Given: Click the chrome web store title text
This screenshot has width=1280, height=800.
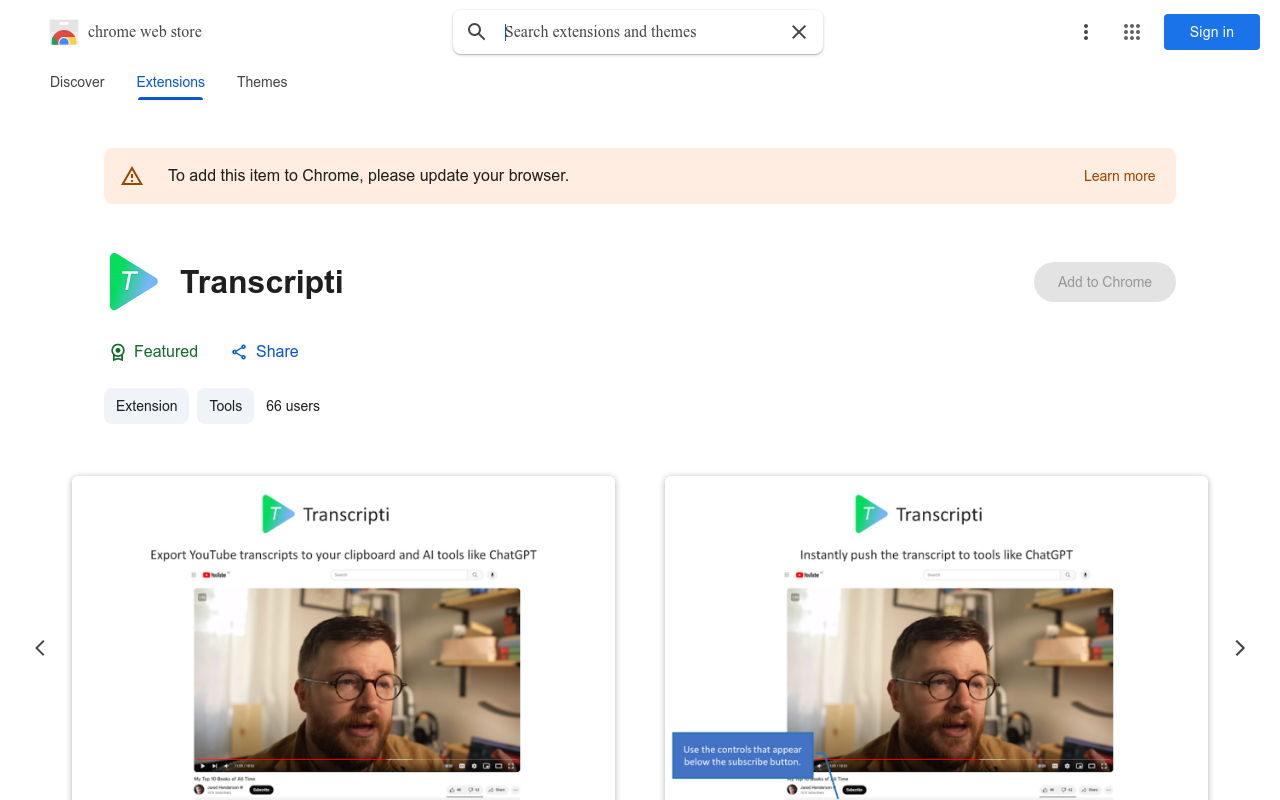Looking at the screenshot, I should [145, 32].
